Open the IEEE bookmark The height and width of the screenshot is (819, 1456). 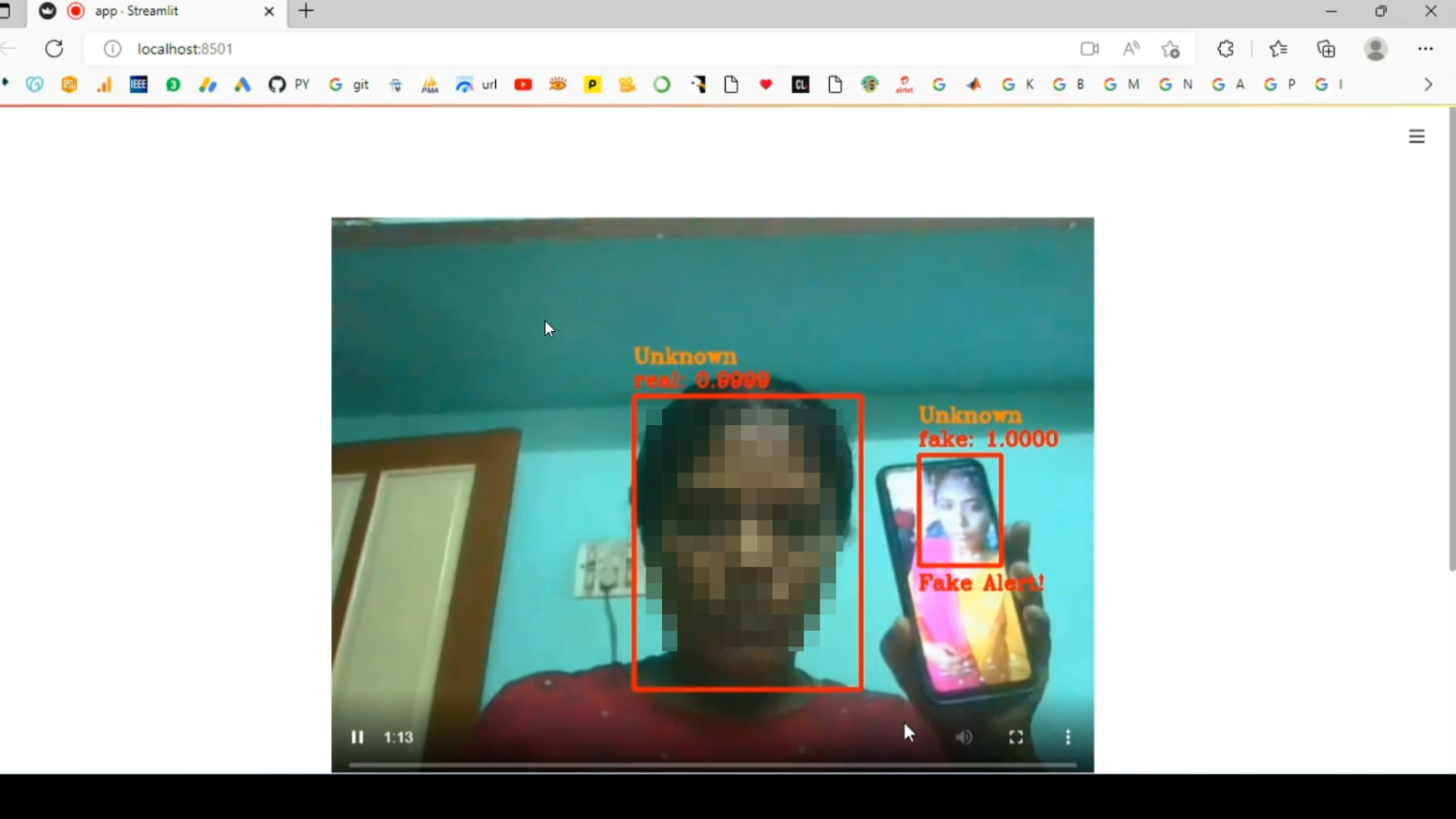pos(139,85)
